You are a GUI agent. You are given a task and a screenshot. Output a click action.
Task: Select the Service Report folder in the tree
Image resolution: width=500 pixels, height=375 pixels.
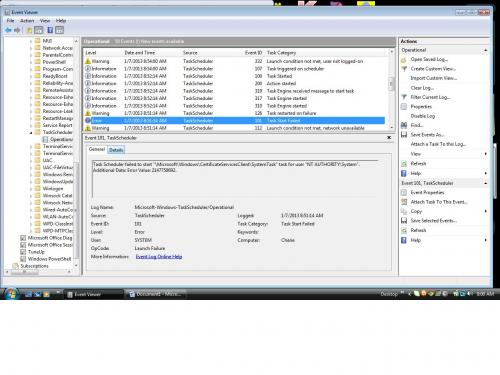point(57,125)
